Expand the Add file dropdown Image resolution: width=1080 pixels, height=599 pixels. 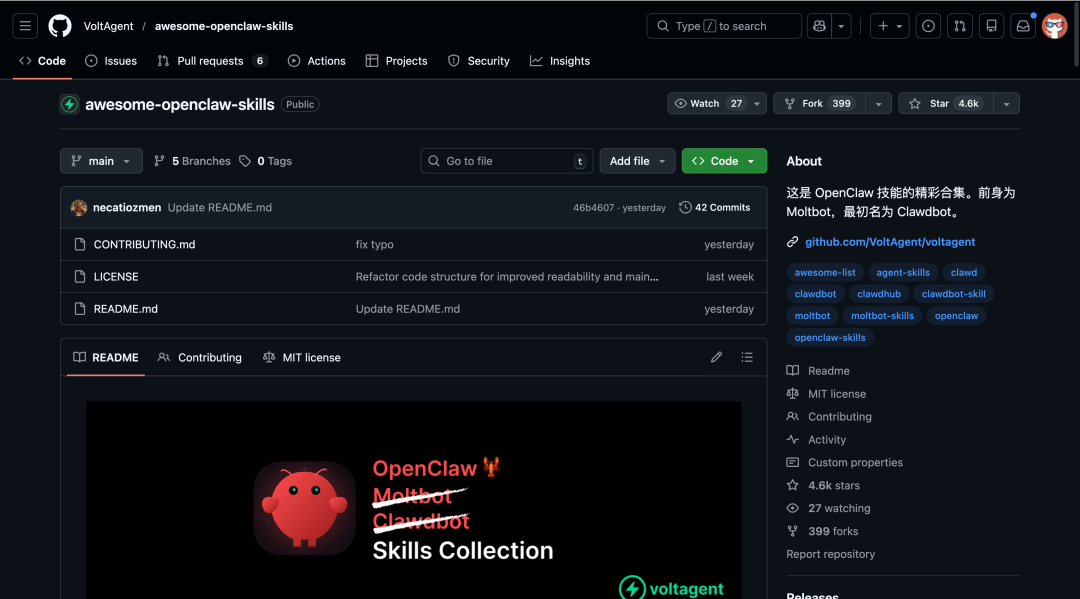pos(637,160)
